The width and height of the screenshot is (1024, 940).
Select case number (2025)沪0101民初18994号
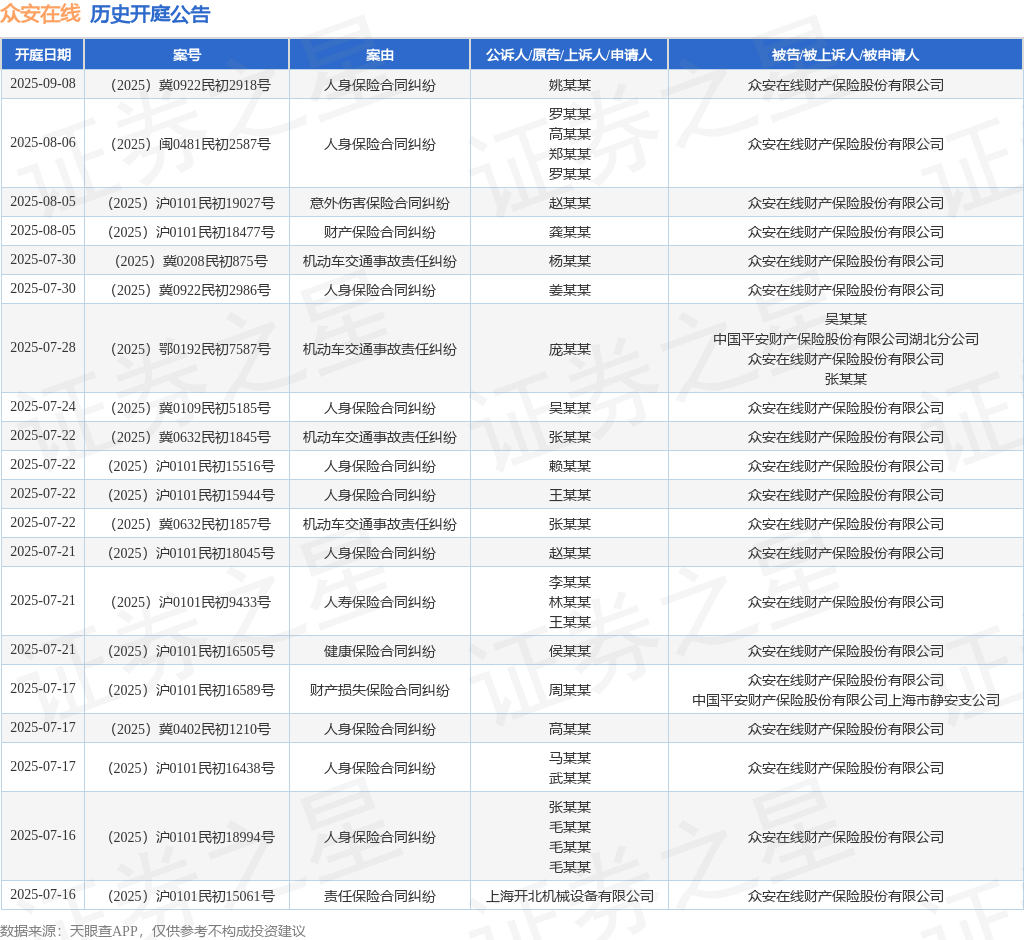click(191, 837)
